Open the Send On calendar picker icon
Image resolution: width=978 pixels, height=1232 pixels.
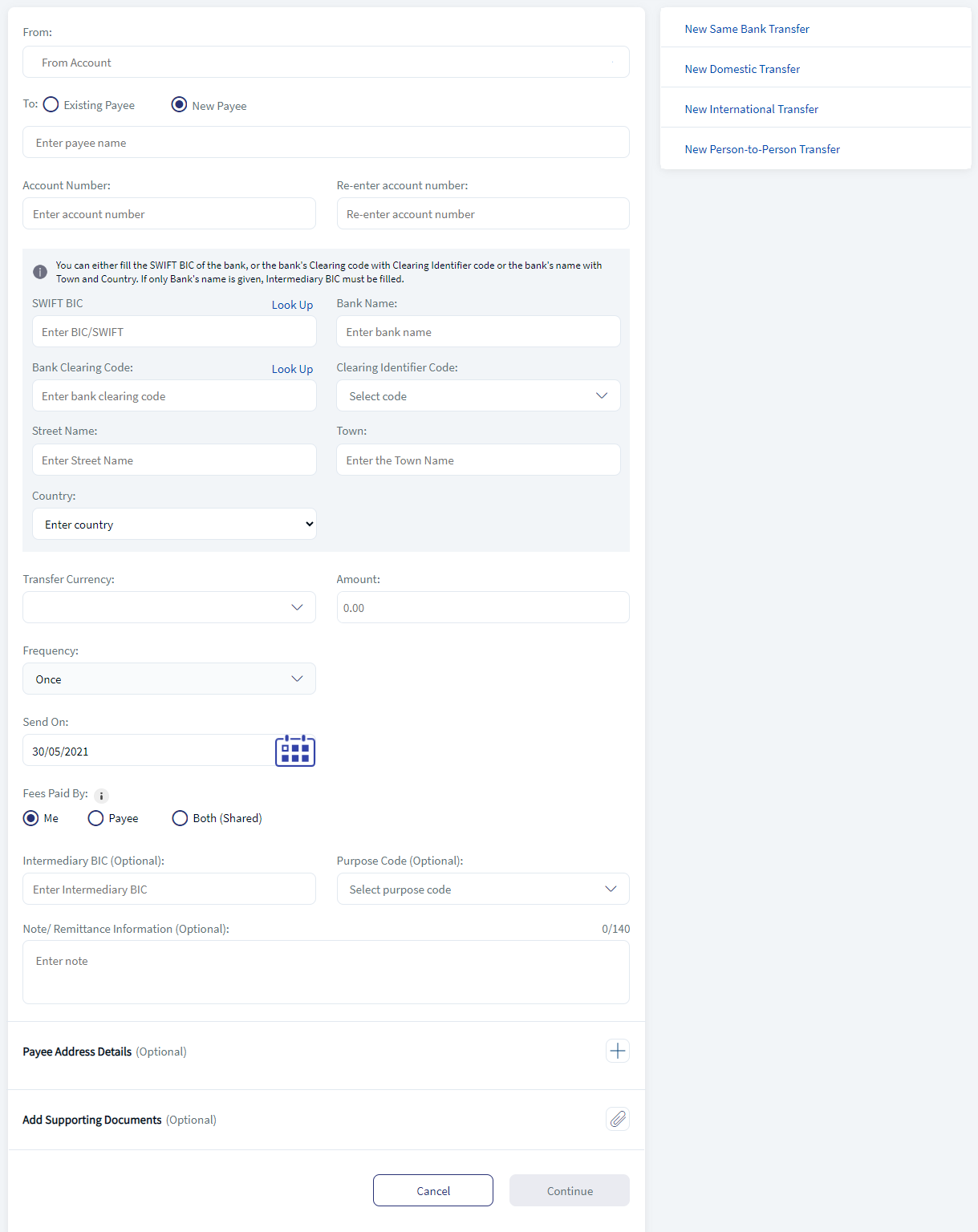click(x=295, y=751)
